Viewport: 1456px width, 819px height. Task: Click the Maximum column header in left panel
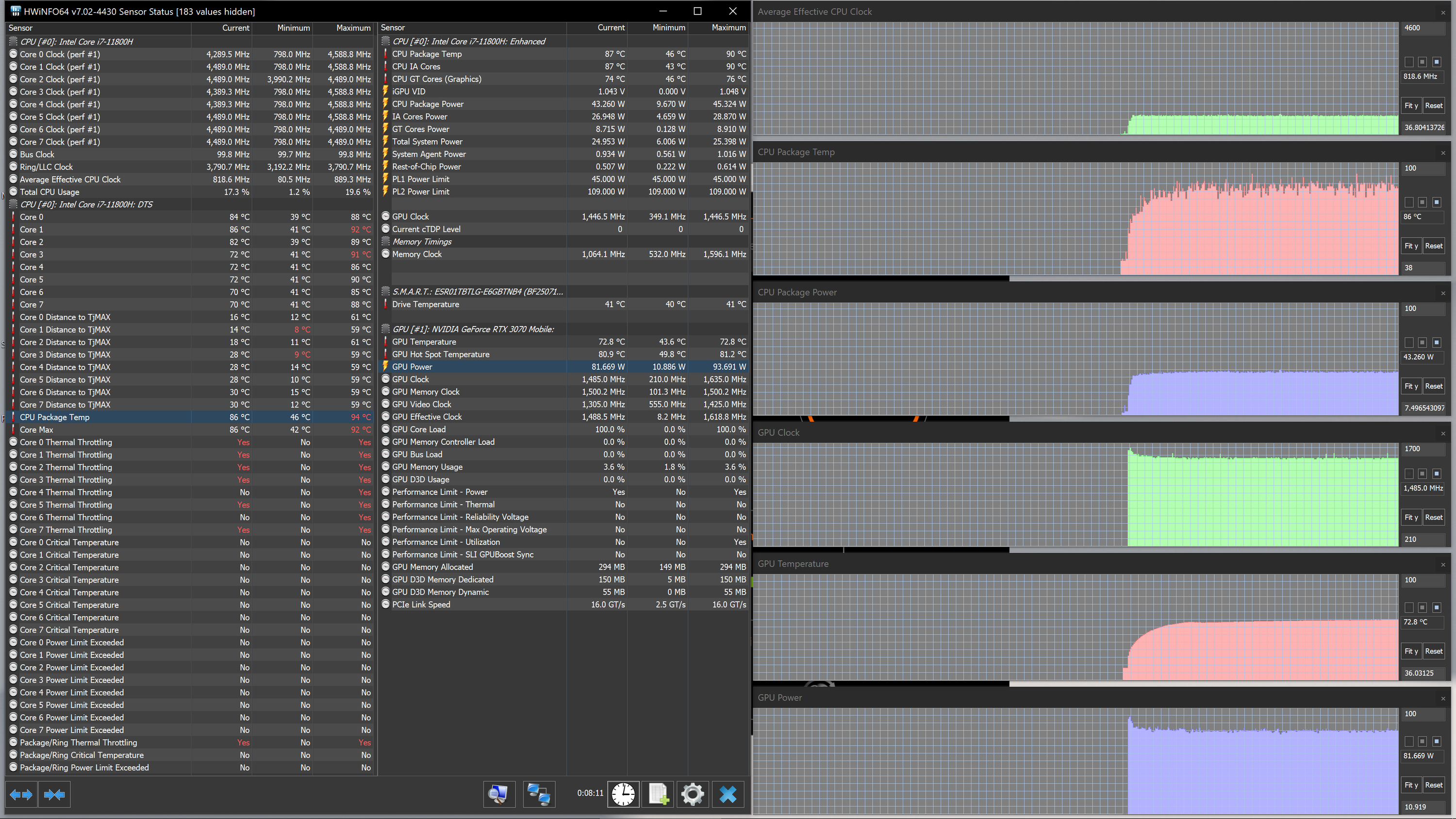pyautogui.click(x=353, y=28)
